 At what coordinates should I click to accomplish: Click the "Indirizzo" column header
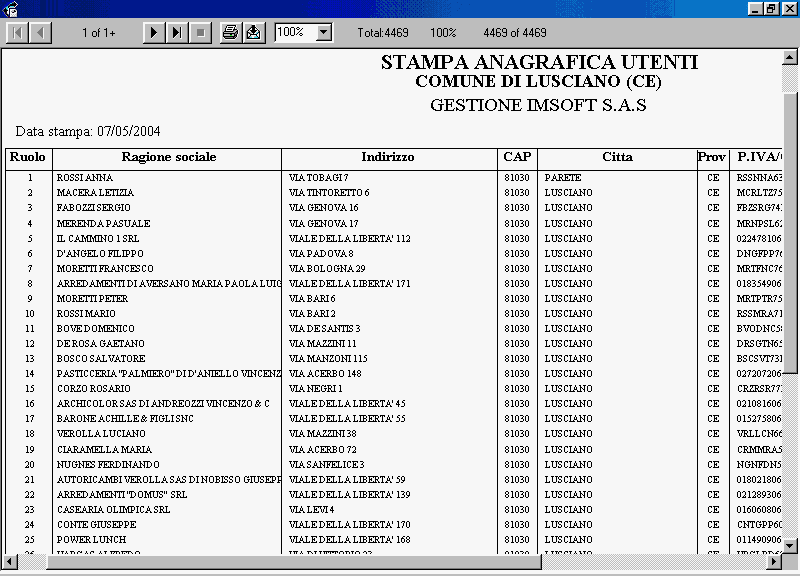point(388,157)
